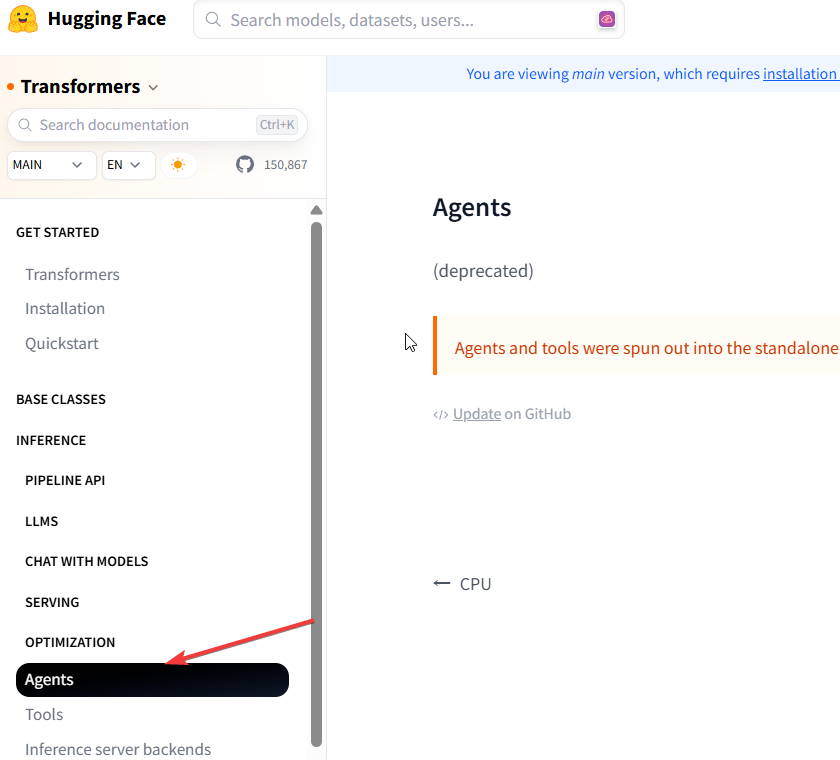
Task: Expand the PIPELINE API section
Action: pyautogui.click(x=65, y=480)
